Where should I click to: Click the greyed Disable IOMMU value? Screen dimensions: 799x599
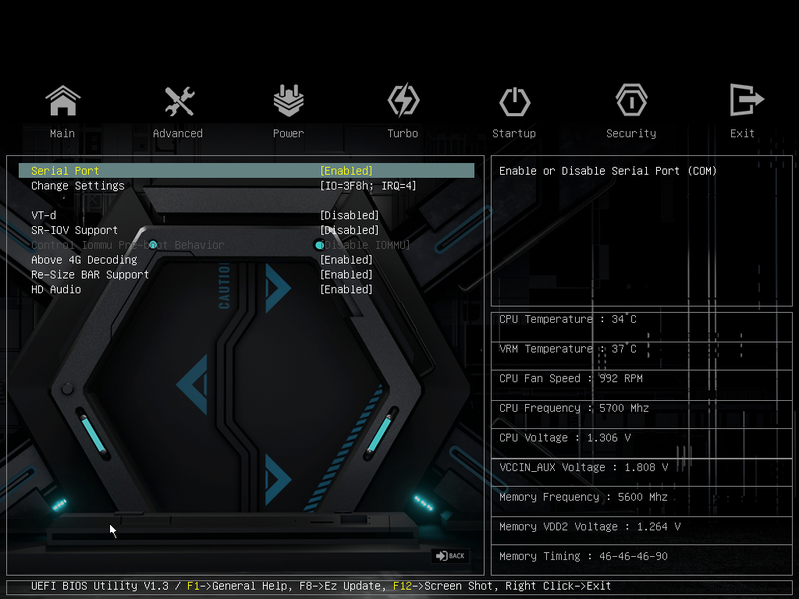tap(365, 245)
